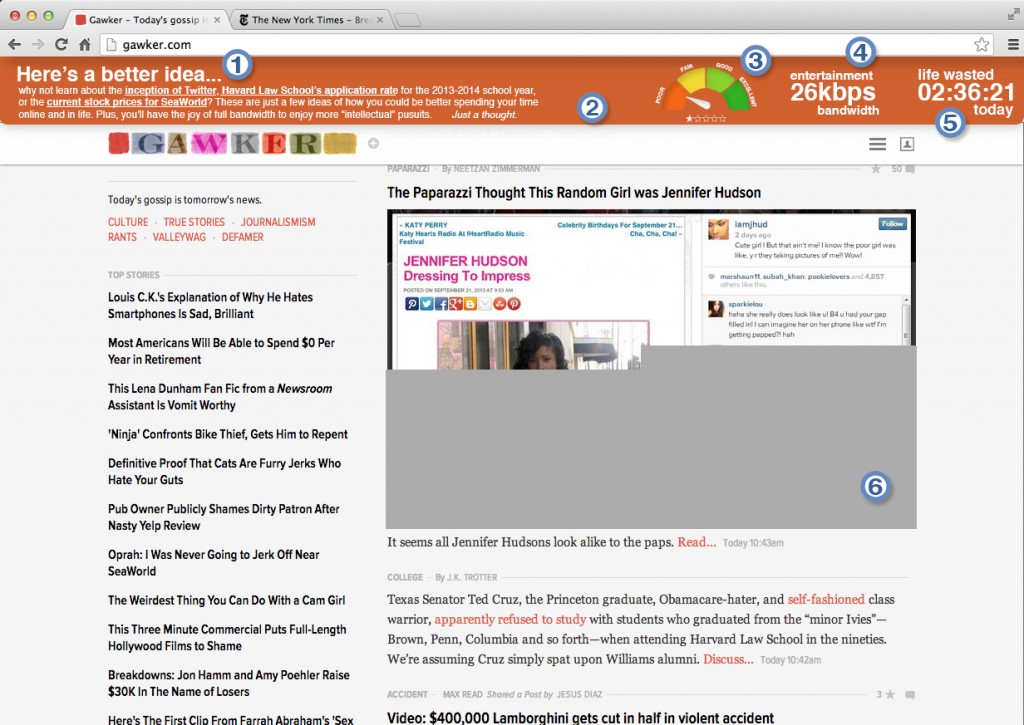Open comments on the Lamborghini article

[910, 694]
